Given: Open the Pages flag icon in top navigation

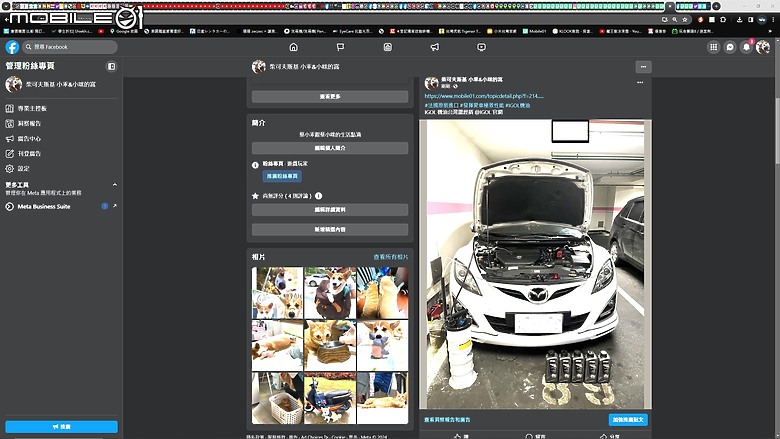Looking at the screenshot, I should (340, 47).
